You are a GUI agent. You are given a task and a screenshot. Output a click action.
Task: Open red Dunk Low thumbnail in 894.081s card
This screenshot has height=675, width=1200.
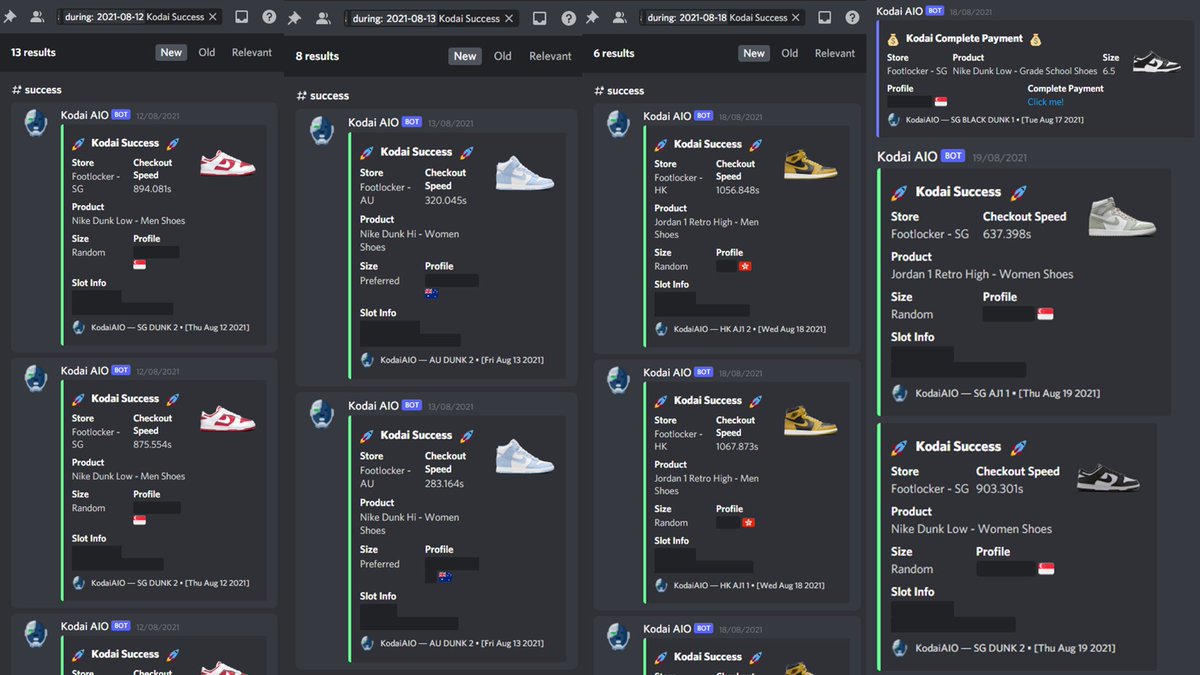[228, 163]
